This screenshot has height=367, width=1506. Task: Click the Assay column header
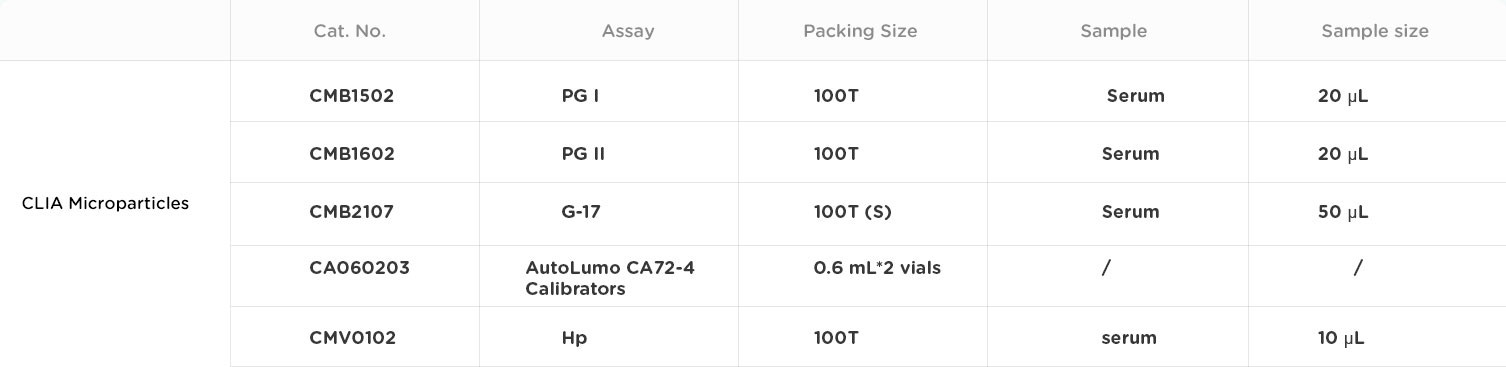pos(628,31)
